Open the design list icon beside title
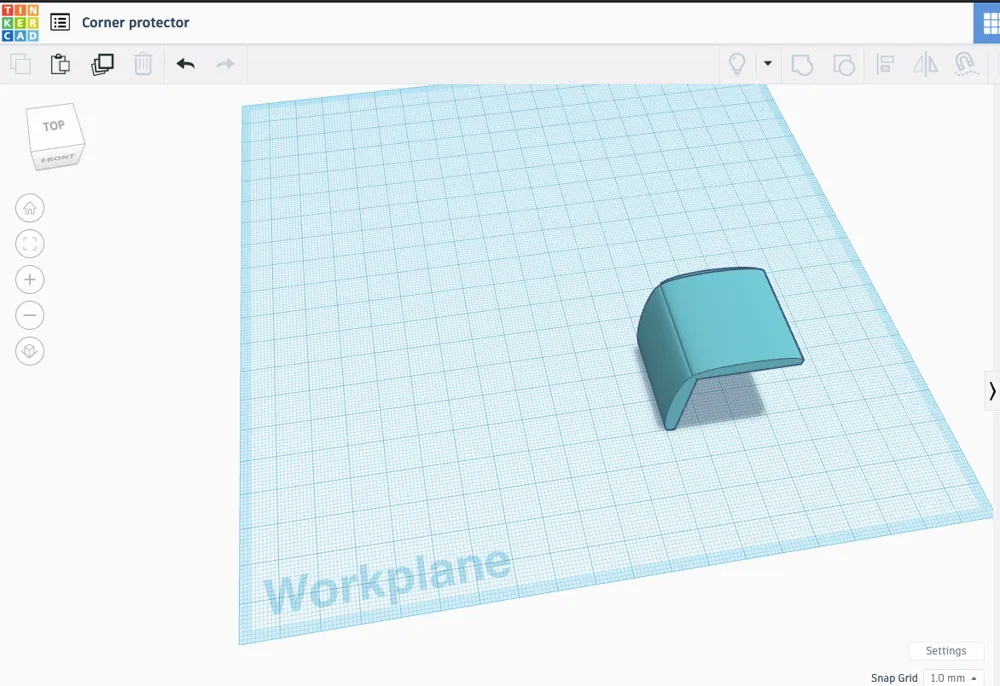The height and width of the screenshot is (686, 1000). [x=60, y=22]
